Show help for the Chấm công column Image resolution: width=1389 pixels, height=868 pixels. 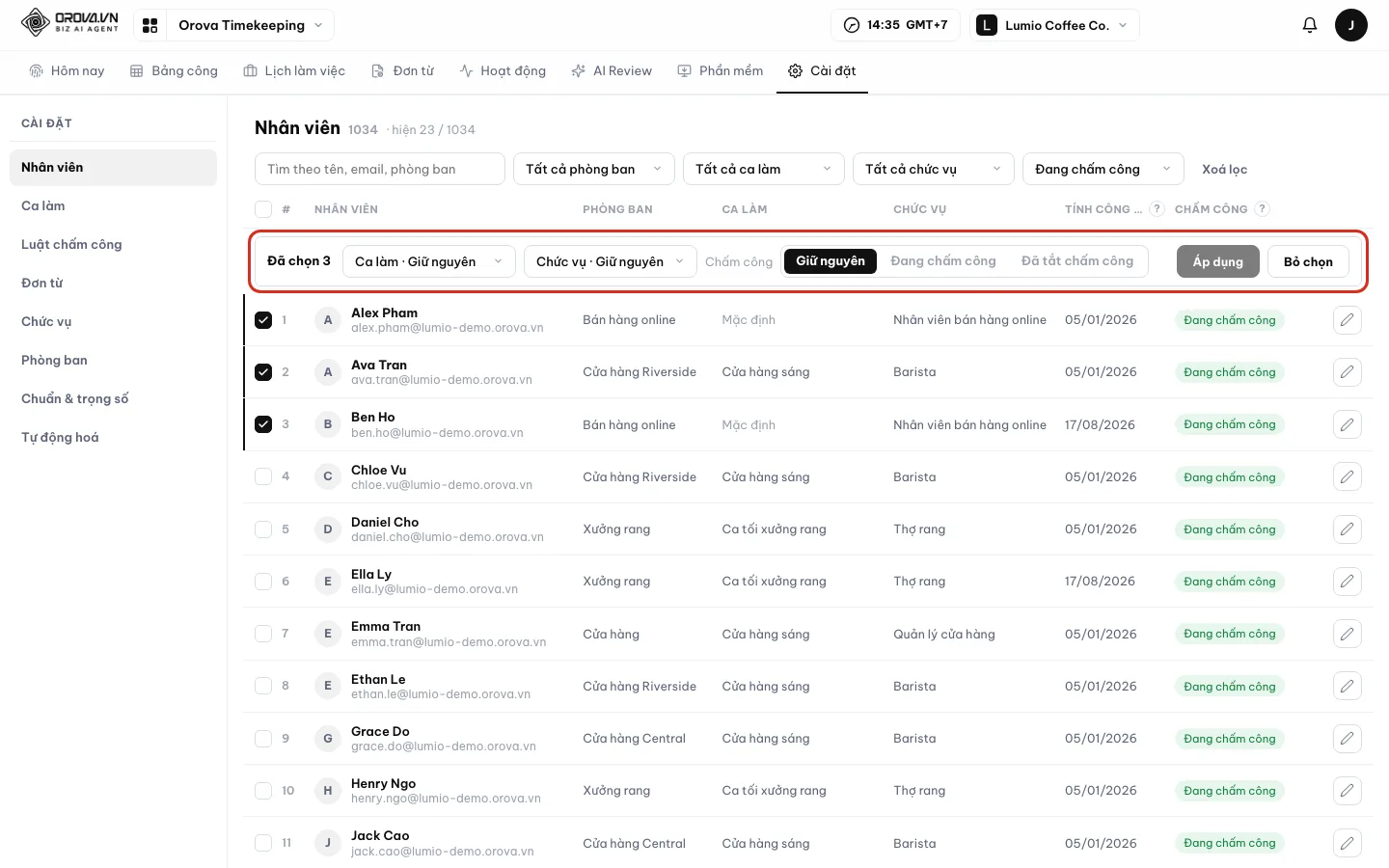point(1263,208)
